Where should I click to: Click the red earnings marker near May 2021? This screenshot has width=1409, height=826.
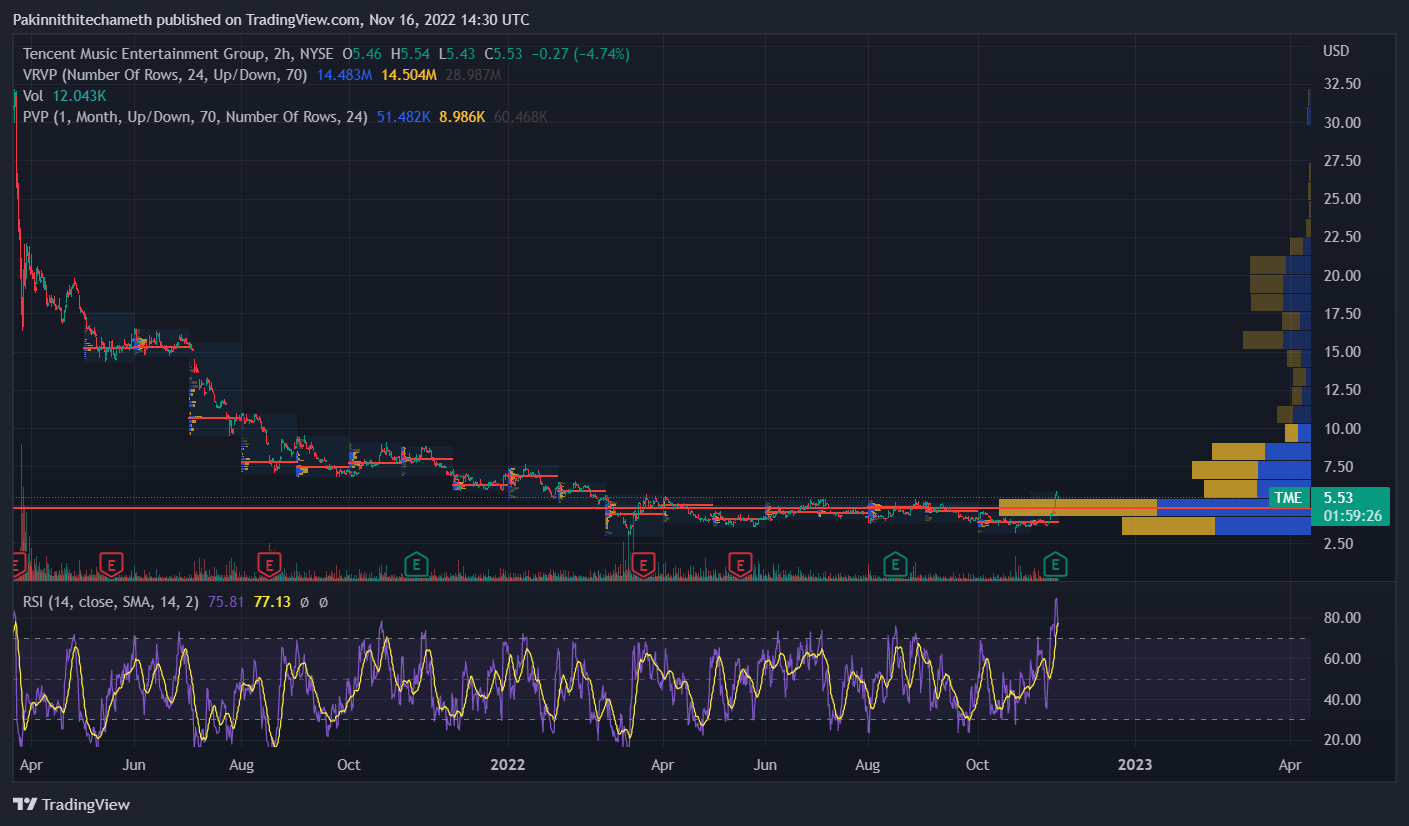[110, 565]
